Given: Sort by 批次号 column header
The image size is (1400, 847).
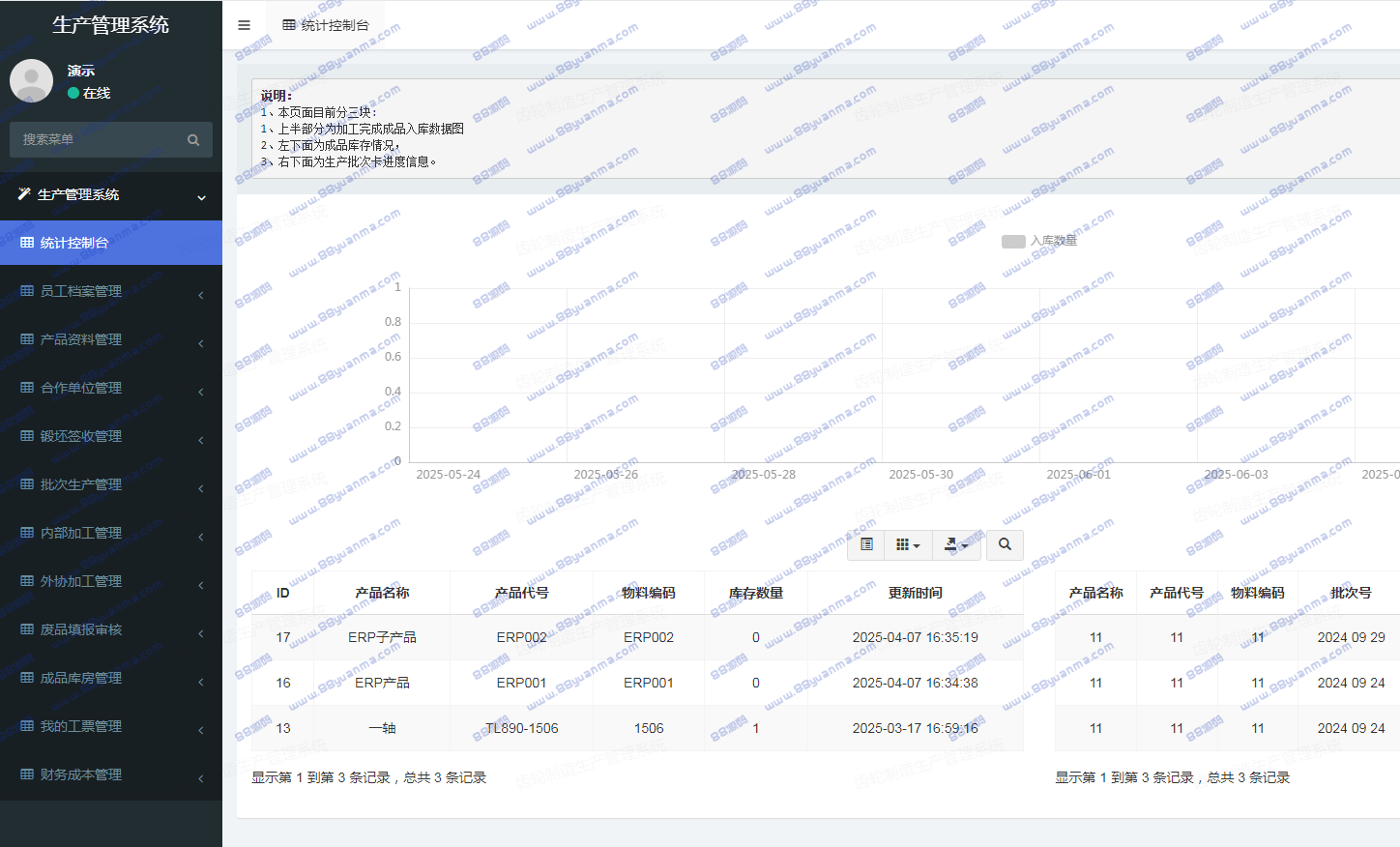Looking at the screenshot, I should [x=1351, y=593].
